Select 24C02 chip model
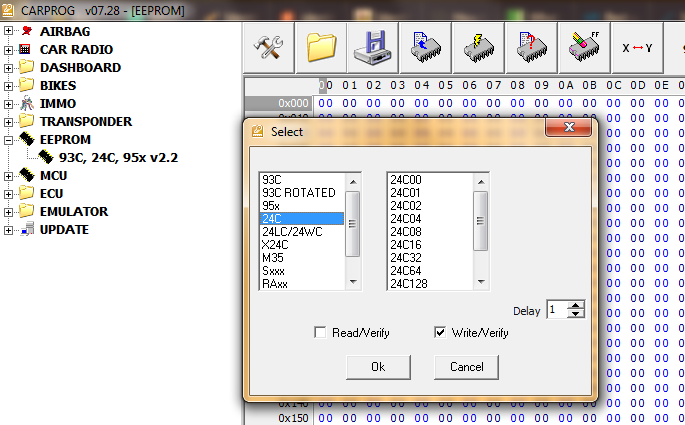 pos(430,206)
